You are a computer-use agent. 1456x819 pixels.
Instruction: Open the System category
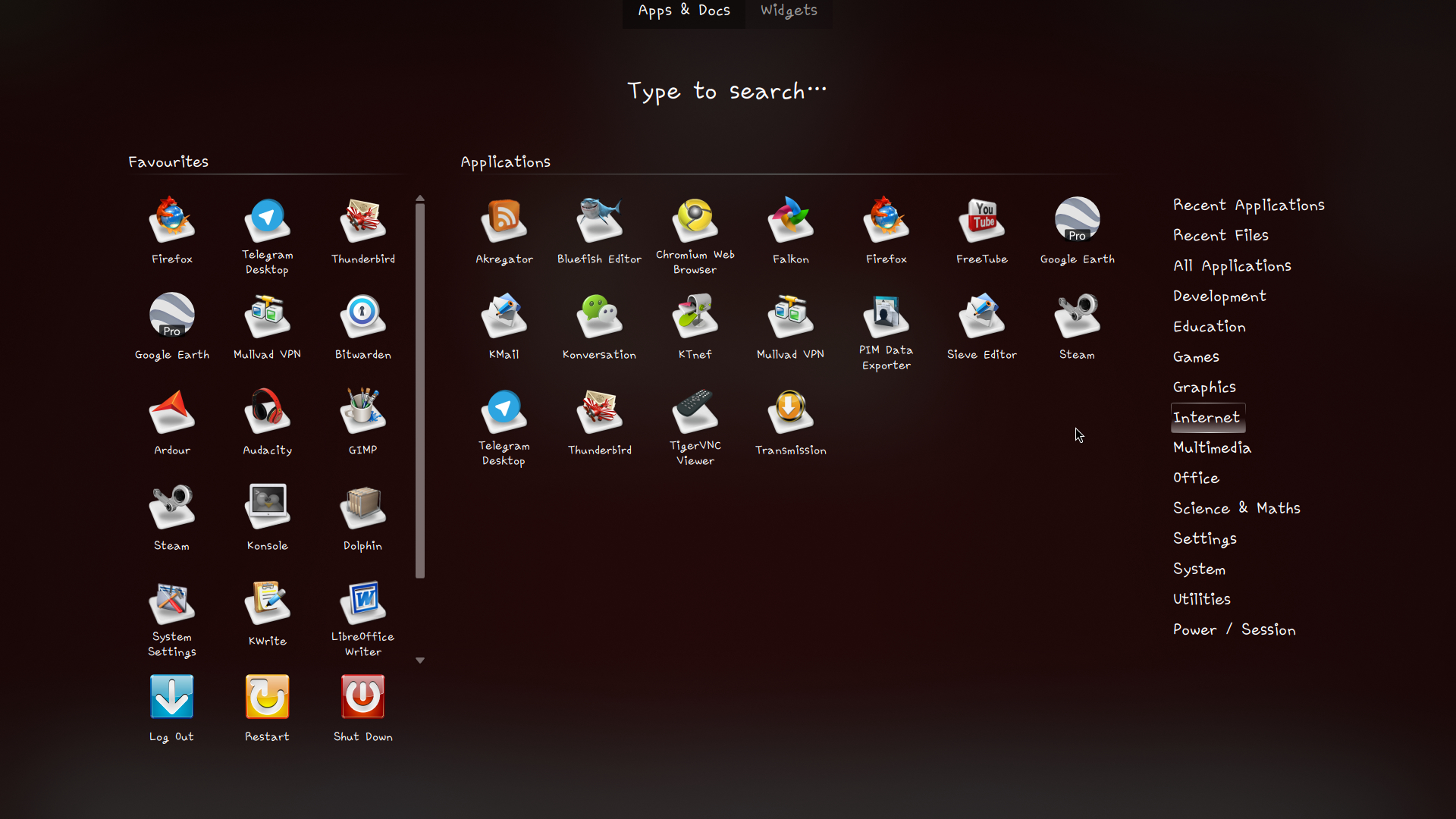point(1200,570)
